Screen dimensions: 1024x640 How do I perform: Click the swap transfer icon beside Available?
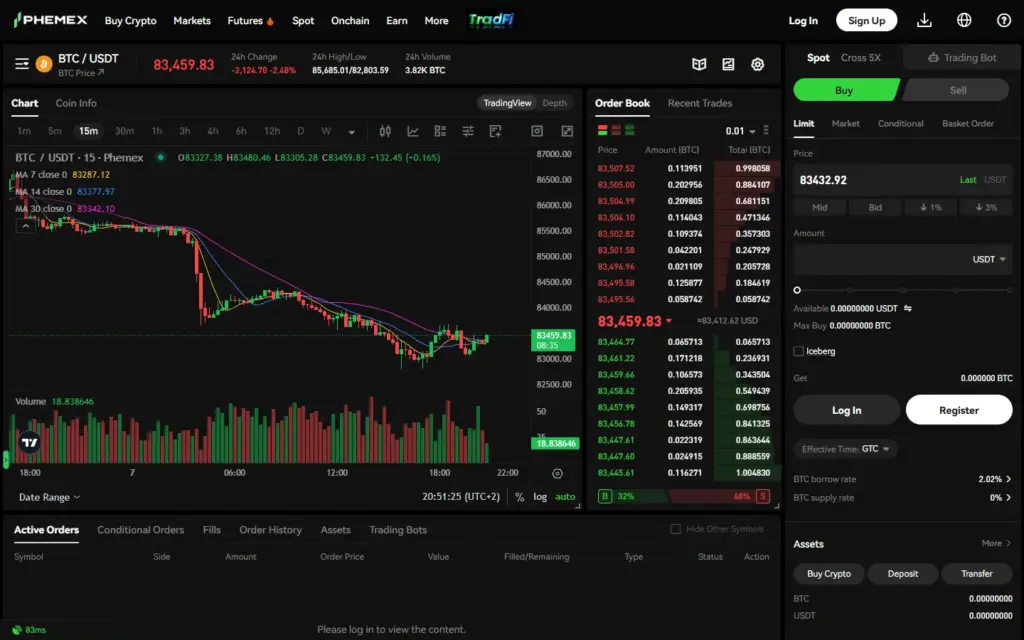908,308
